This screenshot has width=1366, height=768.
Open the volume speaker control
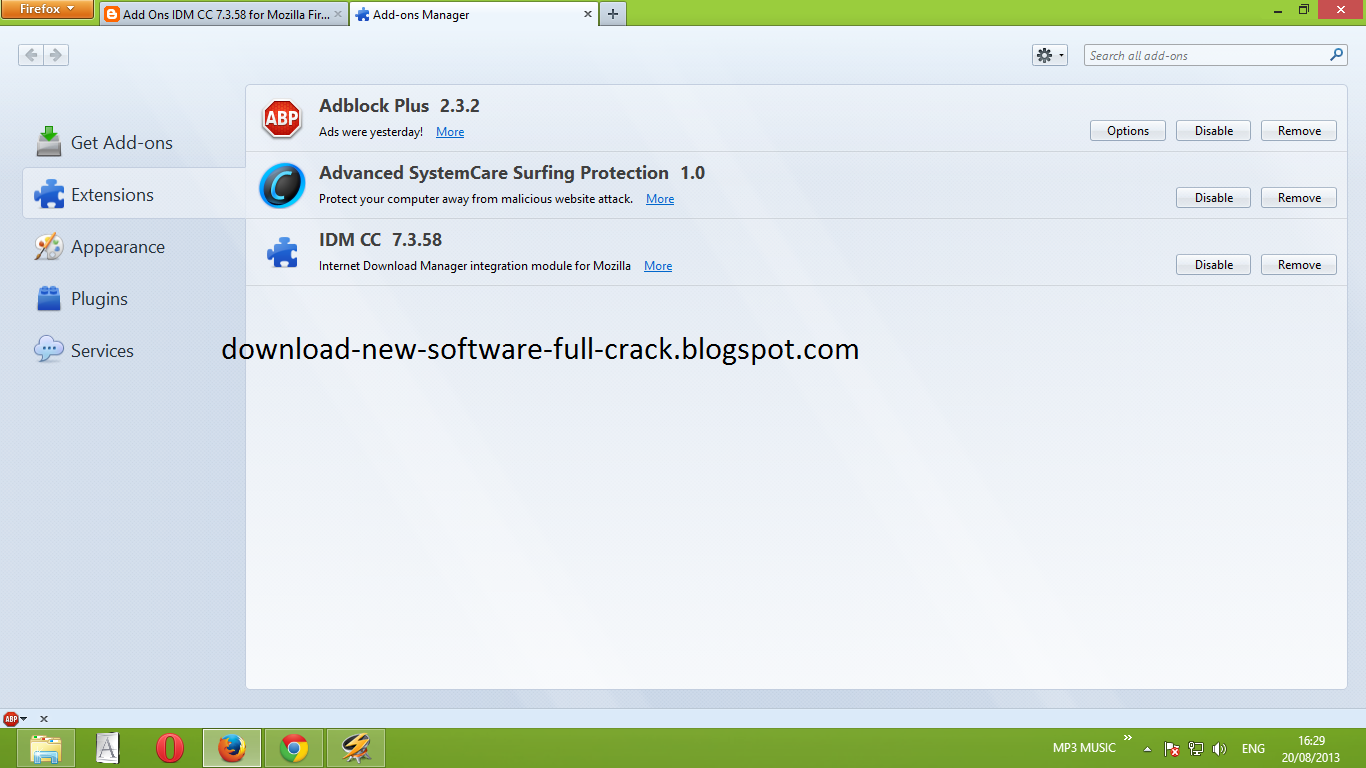pos(1219,749)
